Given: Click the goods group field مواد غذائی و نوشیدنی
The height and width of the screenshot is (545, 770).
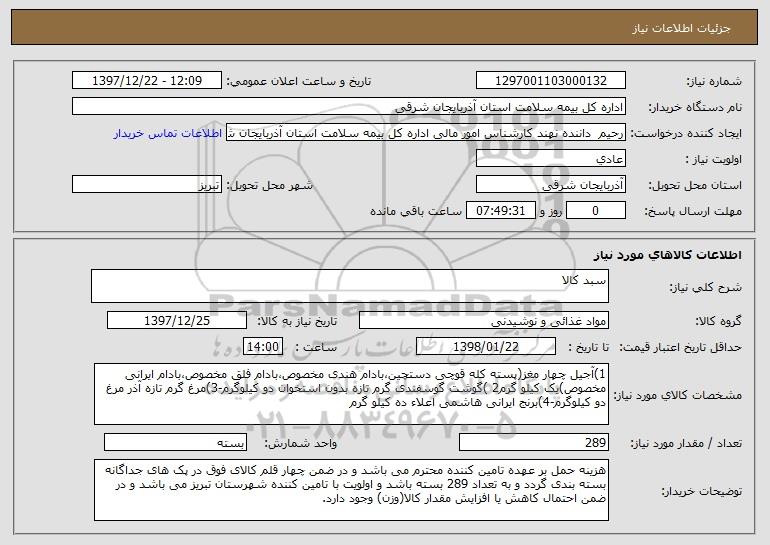Looking at the screenshot, I should point(484,321).
